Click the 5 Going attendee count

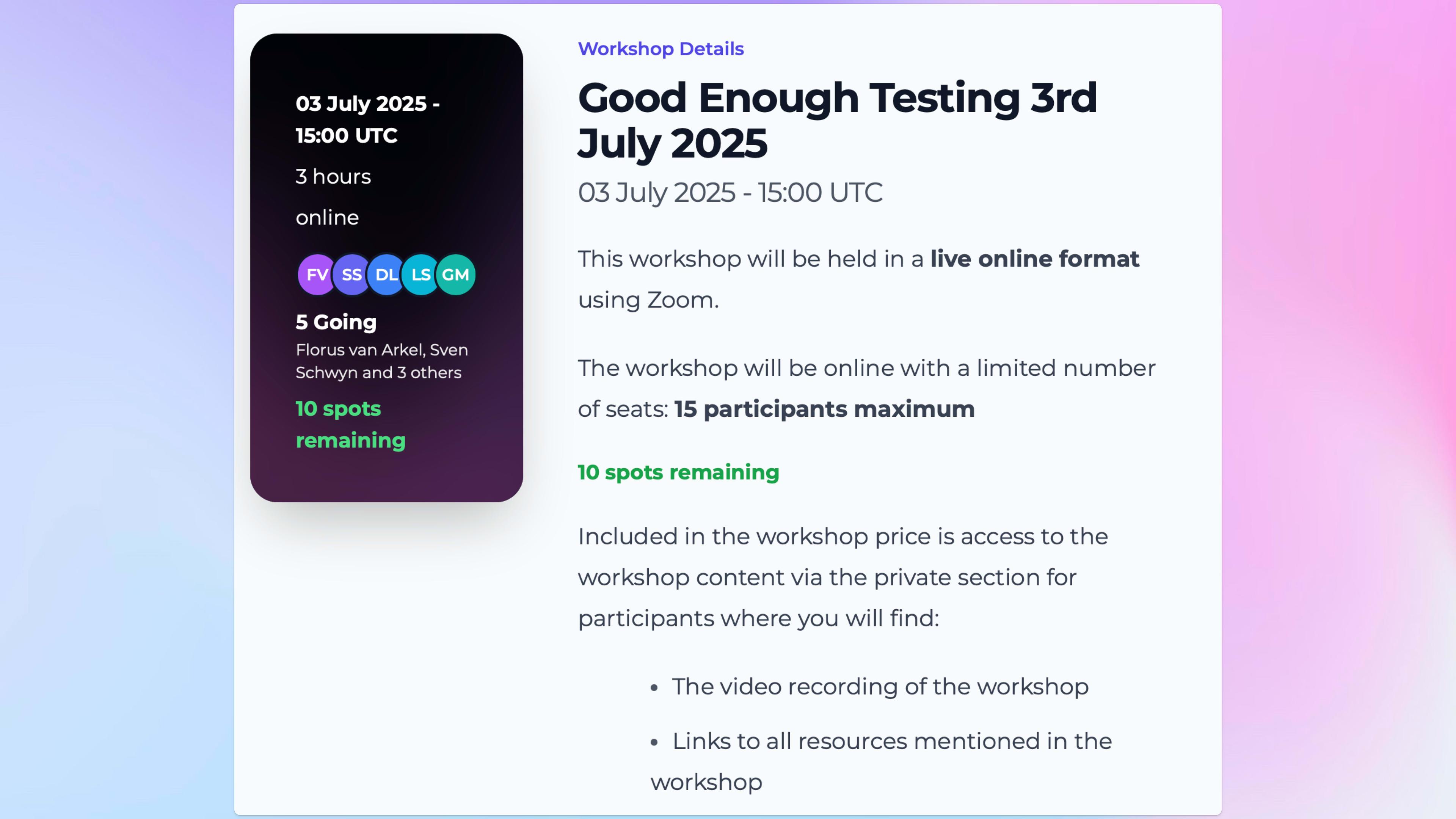336,322
